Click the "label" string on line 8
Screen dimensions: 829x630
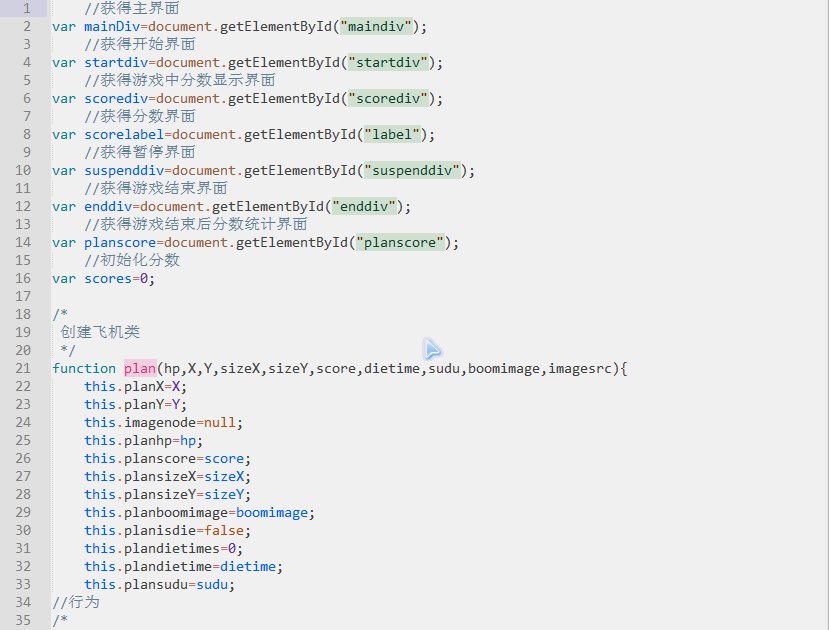coord(392,134)
